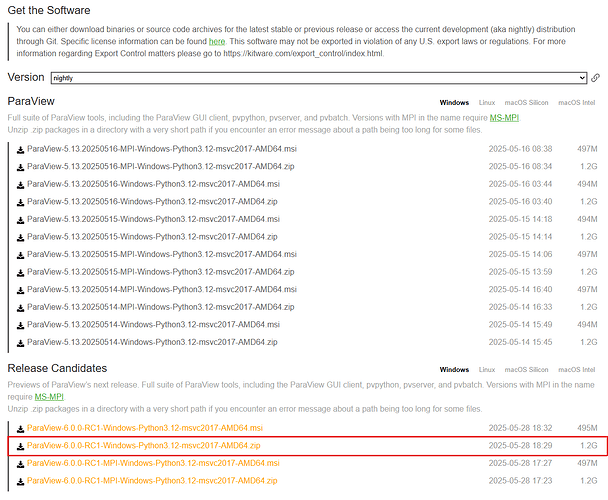Download ParaView-6.0.0-RC1-MPI-Windows-Python3.12-msvc2017-AMD64.zip
The width and height of the screenshot is (608, 500).
click(x=152, y=481)
